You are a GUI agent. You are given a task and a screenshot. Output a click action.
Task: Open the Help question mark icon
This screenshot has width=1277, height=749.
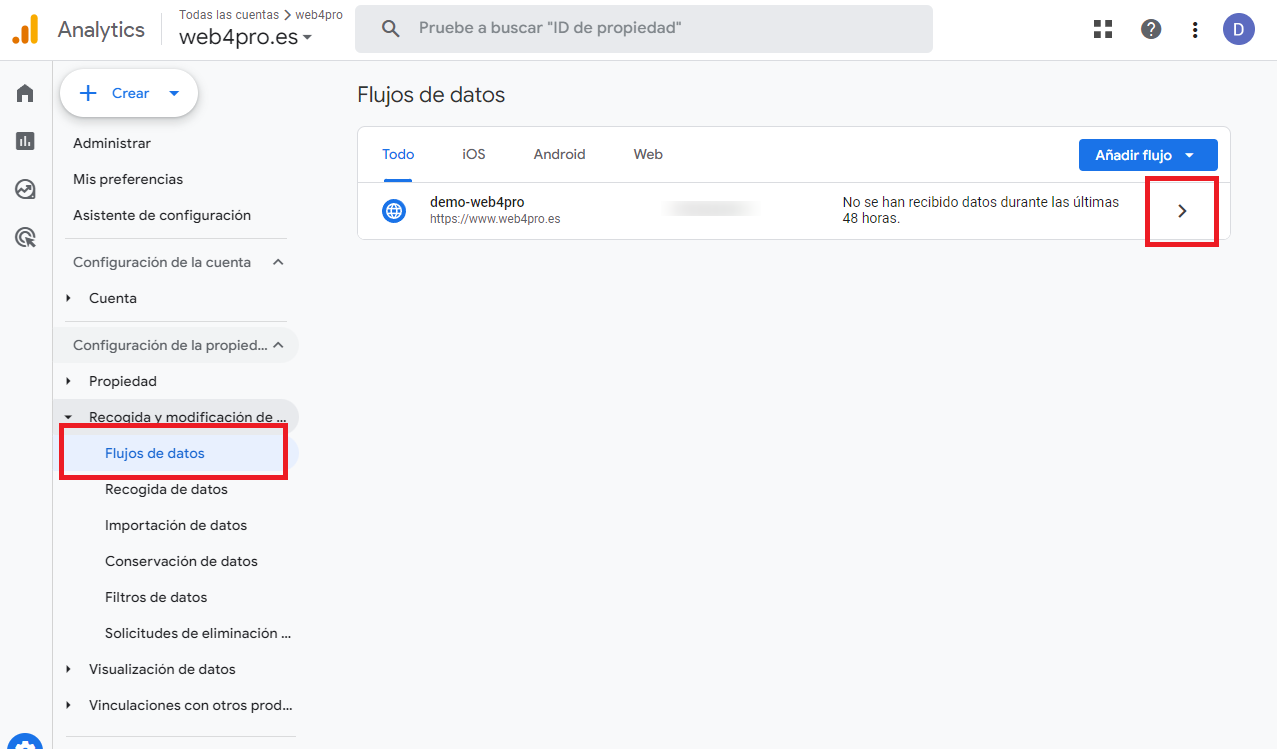pyautogui.click(x=1151, y=29)
